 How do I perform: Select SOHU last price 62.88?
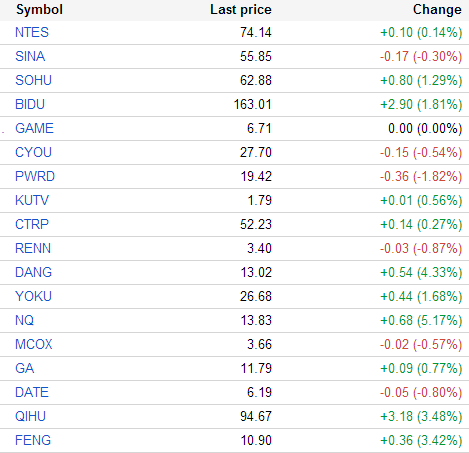256,80
